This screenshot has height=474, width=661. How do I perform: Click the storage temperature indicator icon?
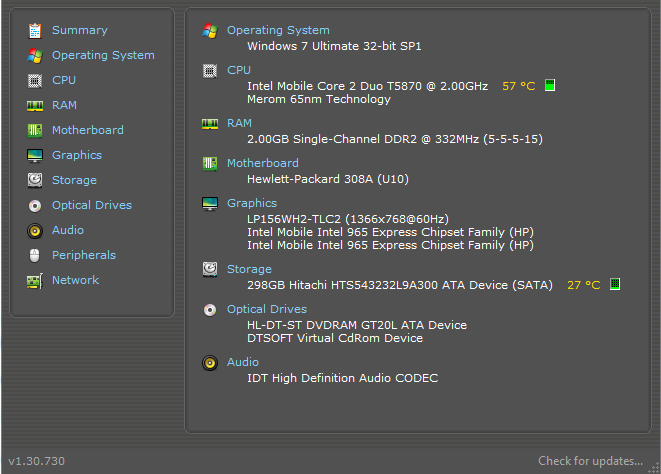[615, 284]
